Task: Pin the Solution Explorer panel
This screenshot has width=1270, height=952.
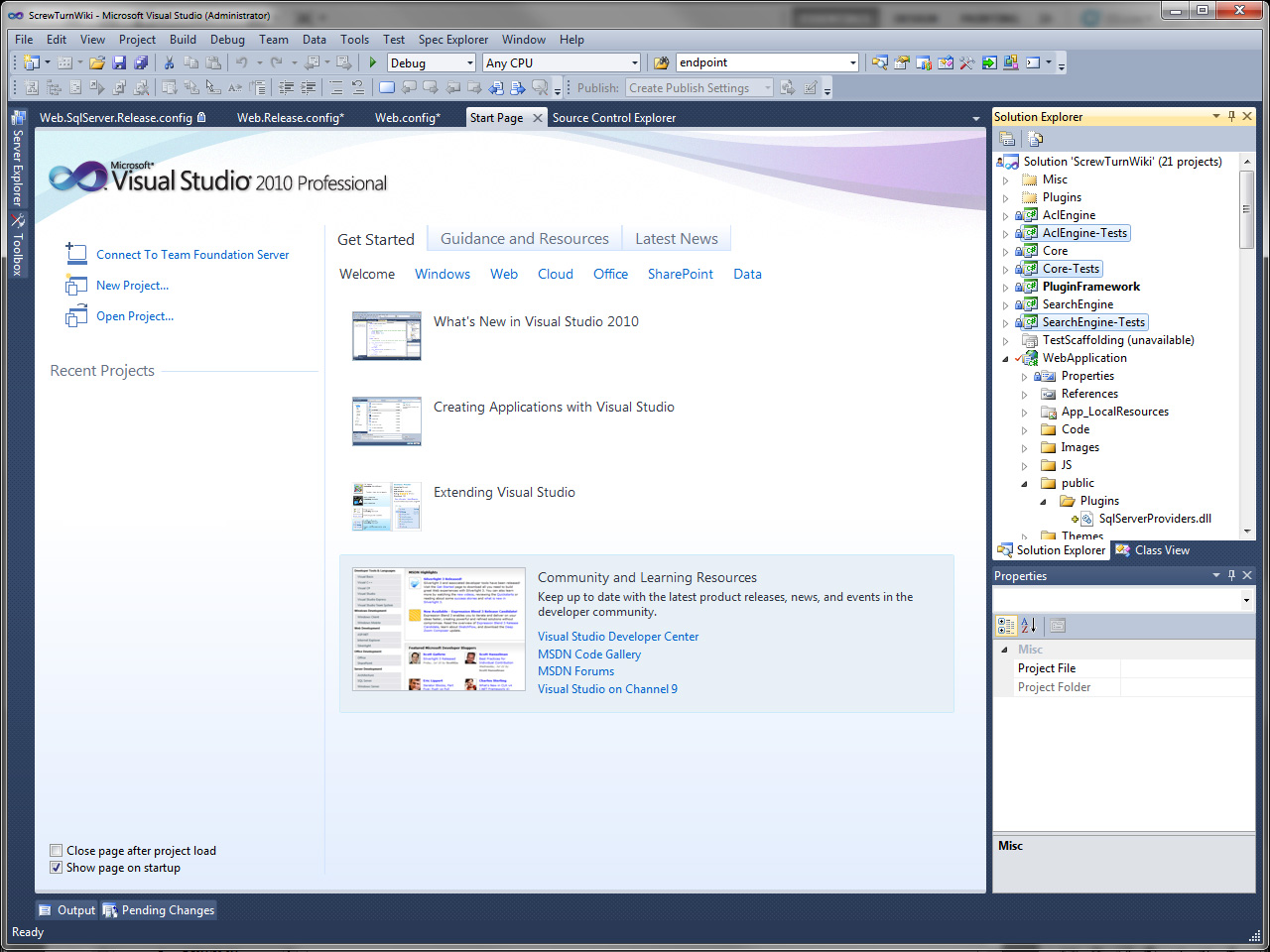Action: pyautogui.click(x=1232, y=116)
